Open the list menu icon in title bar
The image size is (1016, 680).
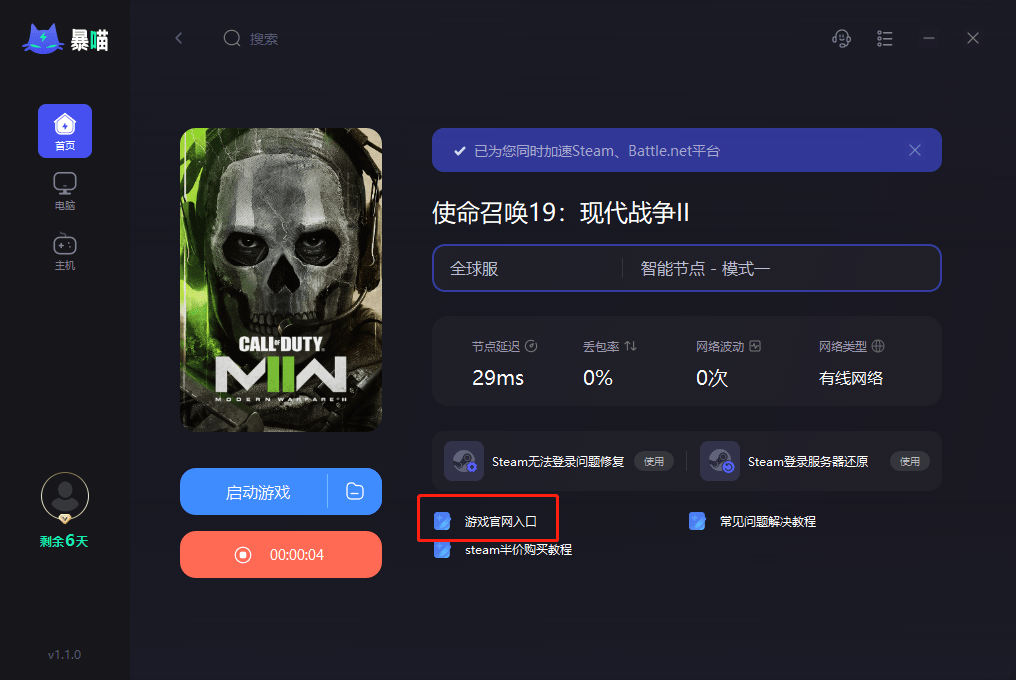coord(884,39)
